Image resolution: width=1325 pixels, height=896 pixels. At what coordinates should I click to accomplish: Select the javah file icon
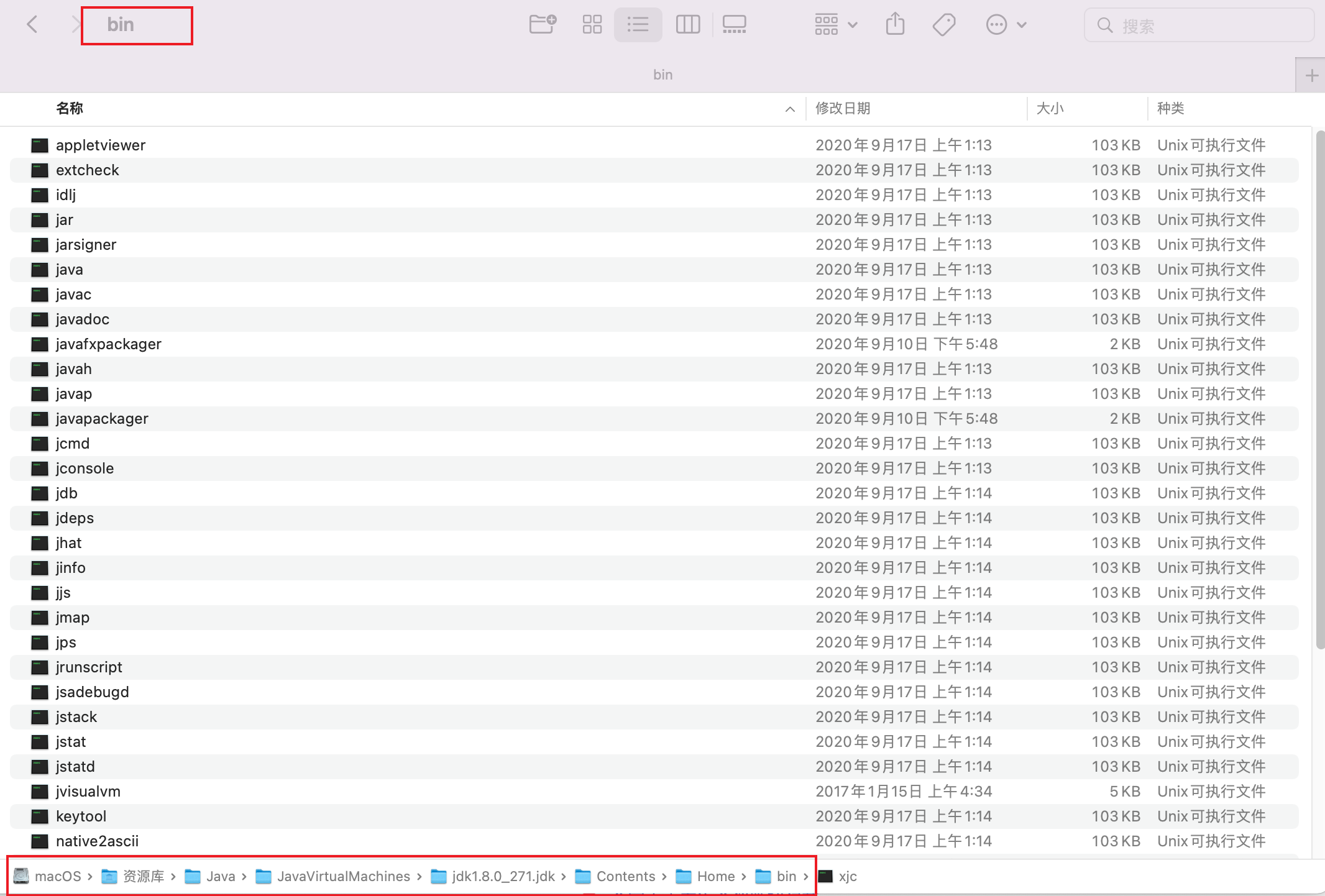(40, 369)
